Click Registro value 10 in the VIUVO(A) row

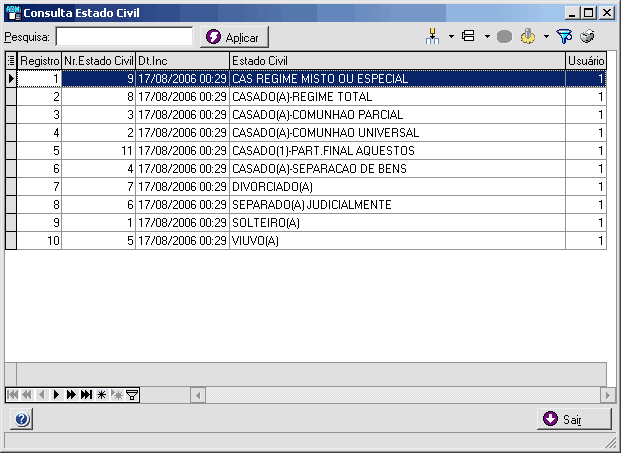coord(39,241)
